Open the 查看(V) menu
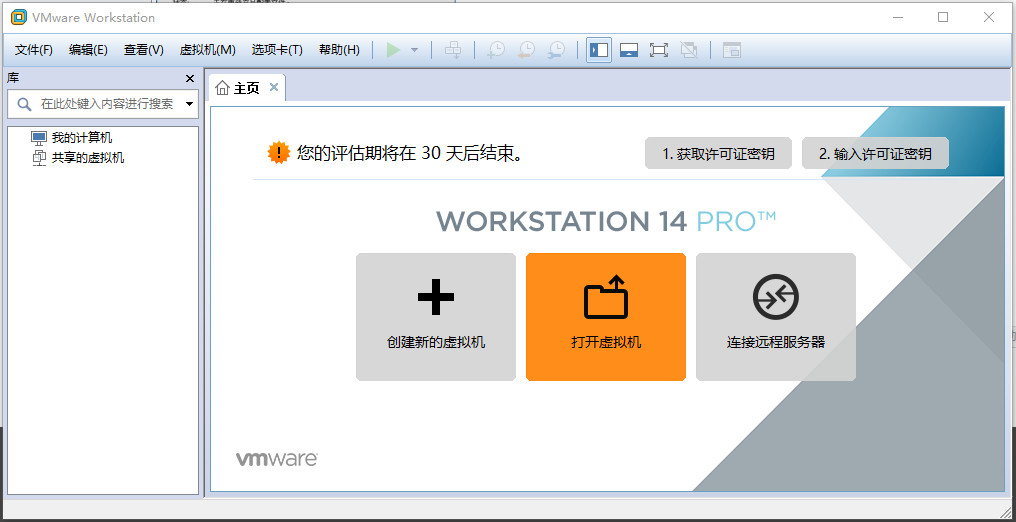 click(144, 50)
